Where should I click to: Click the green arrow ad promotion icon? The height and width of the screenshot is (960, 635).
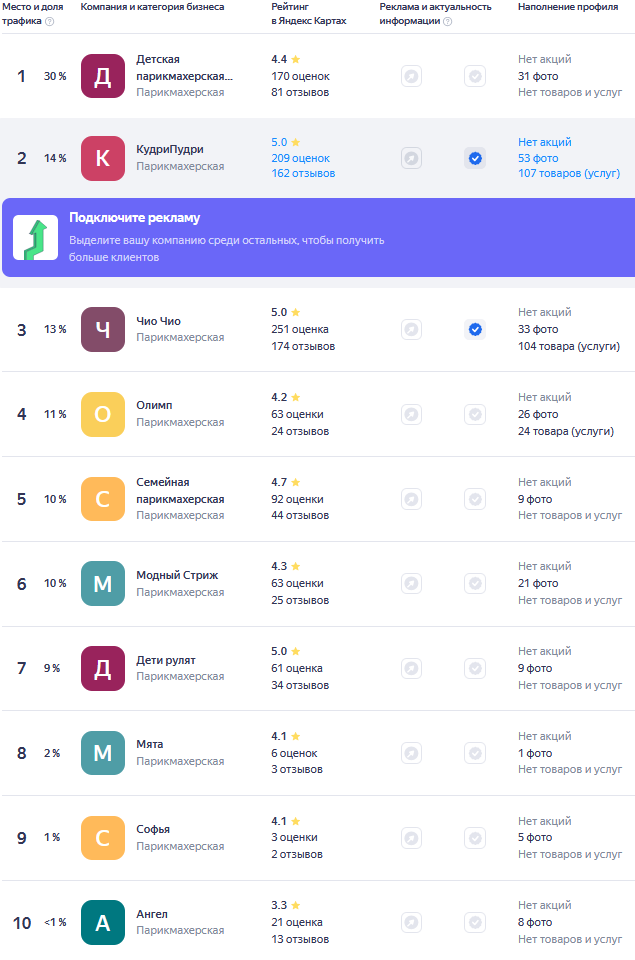pyautogui.click(x=36, y=238)
